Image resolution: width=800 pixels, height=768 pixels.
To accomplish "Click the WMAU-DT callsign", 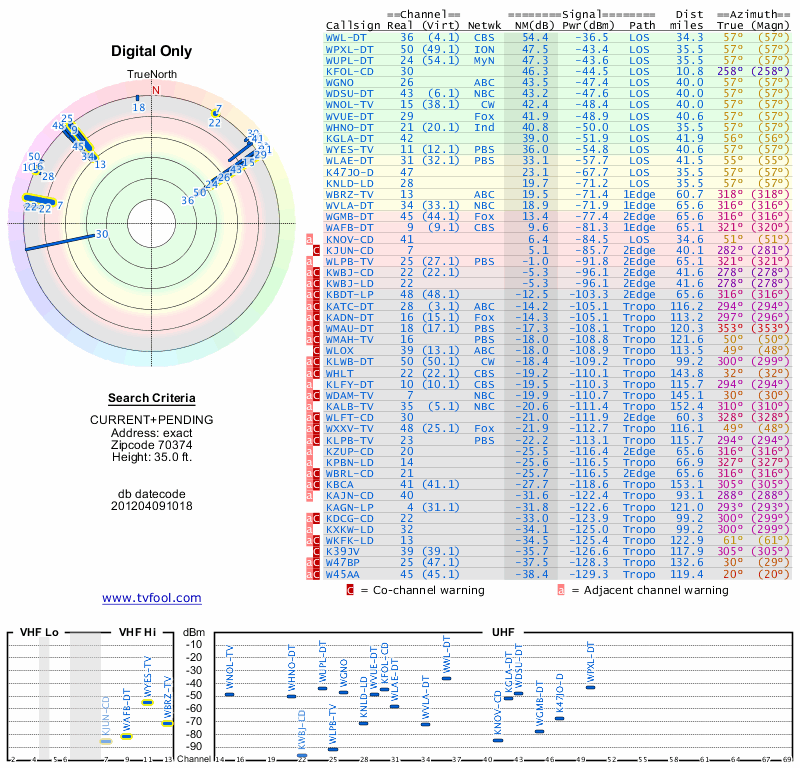I will coord(349,329).
